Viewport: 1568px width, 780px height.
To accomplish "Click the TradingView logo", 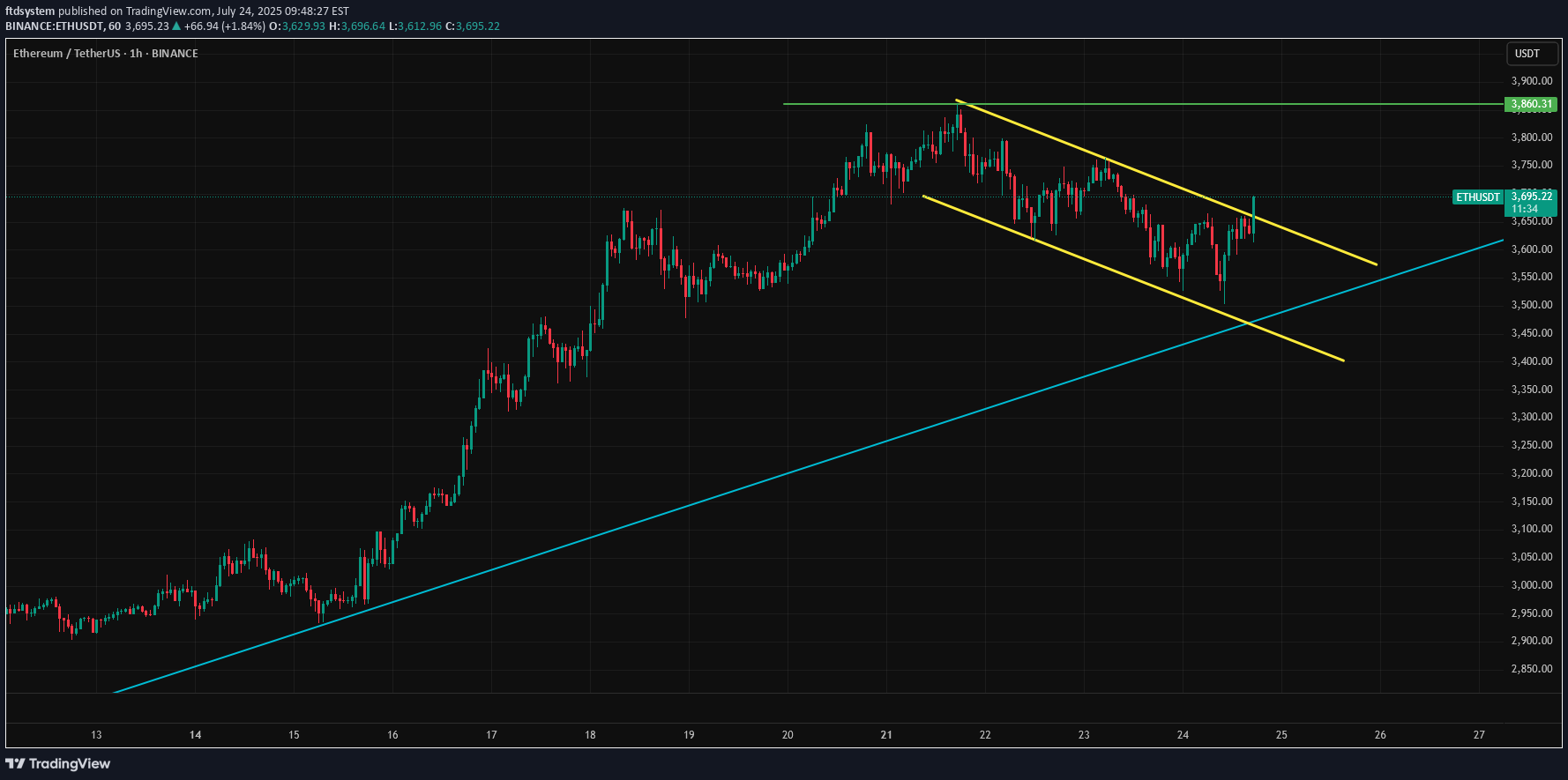I will 58,763.
